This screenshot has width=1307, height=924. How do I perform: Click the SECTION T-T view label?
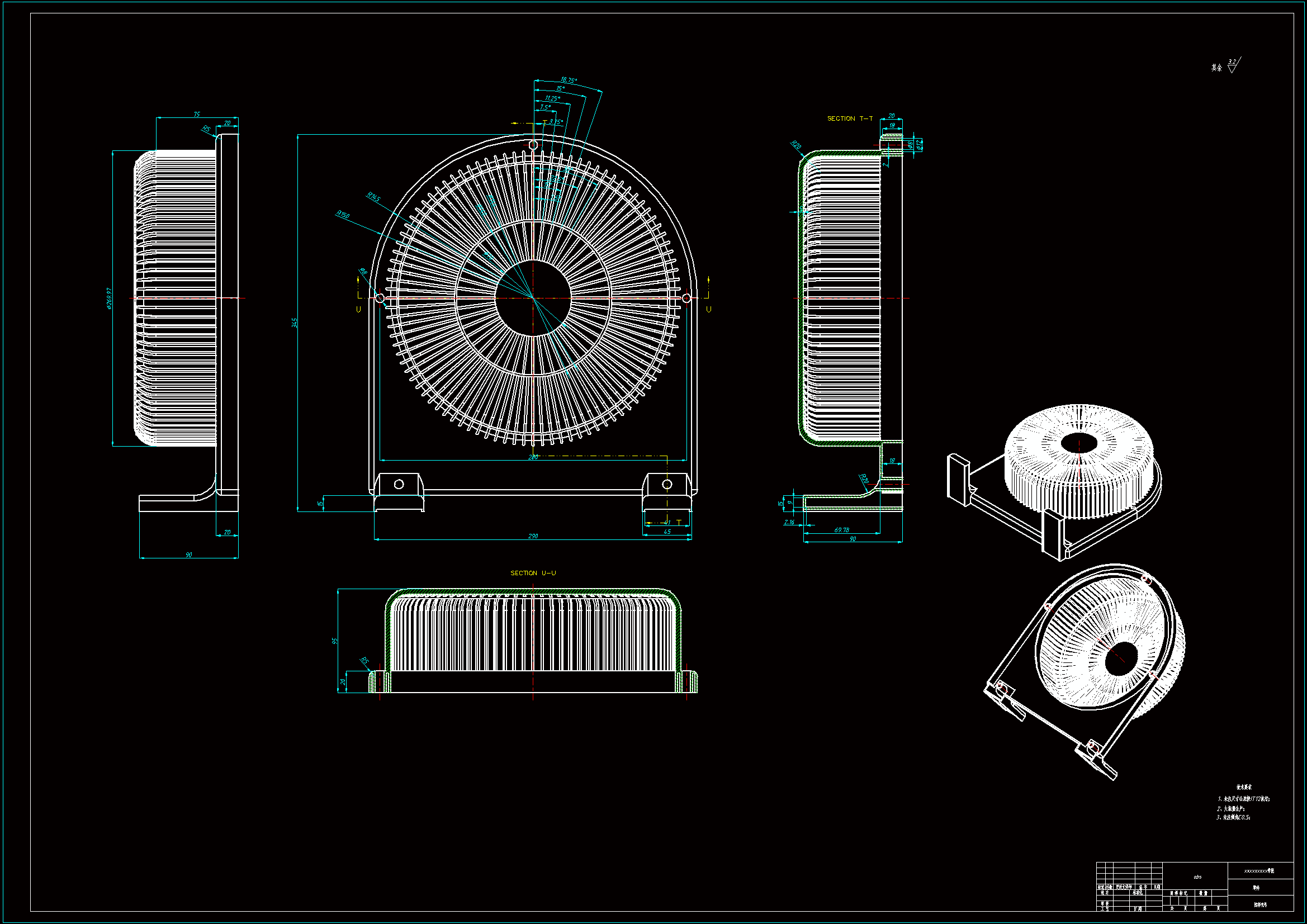849,119
